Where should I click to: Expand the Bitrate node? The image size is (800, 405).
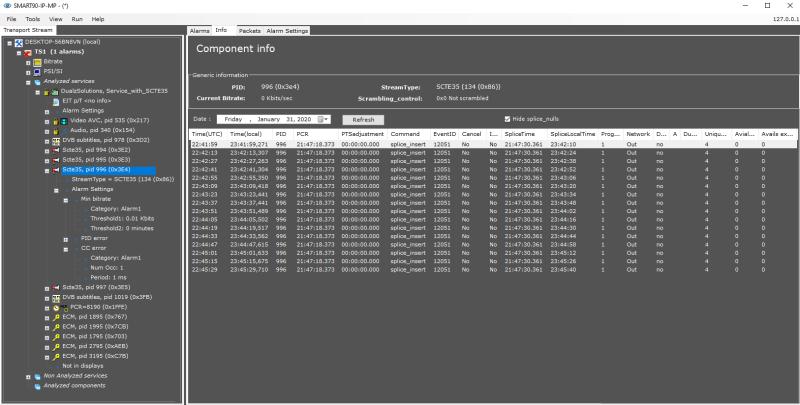coord(29,62)
